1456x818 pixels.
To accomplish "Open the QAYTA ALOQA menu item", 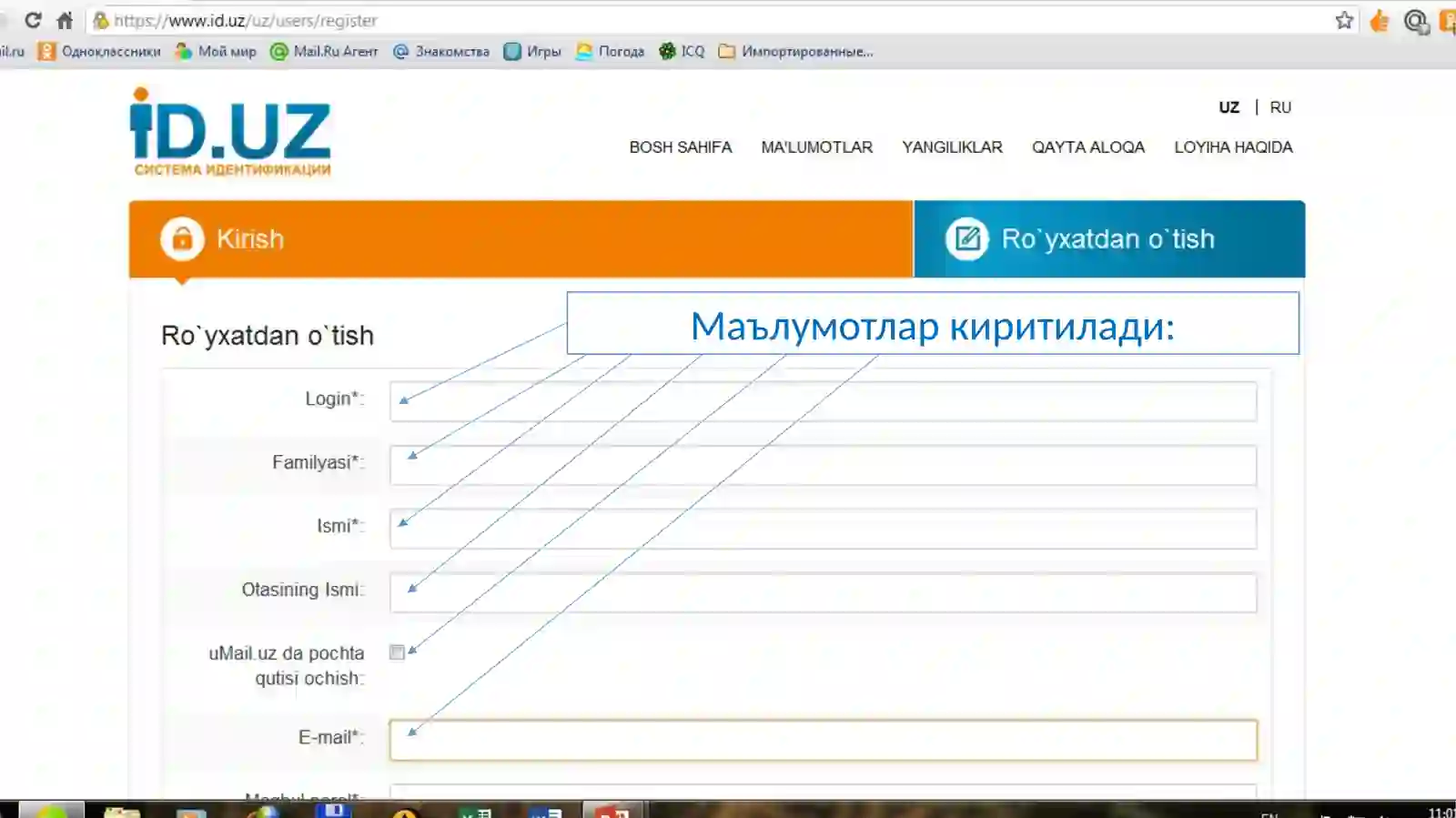I will [x=1087, y=147].
